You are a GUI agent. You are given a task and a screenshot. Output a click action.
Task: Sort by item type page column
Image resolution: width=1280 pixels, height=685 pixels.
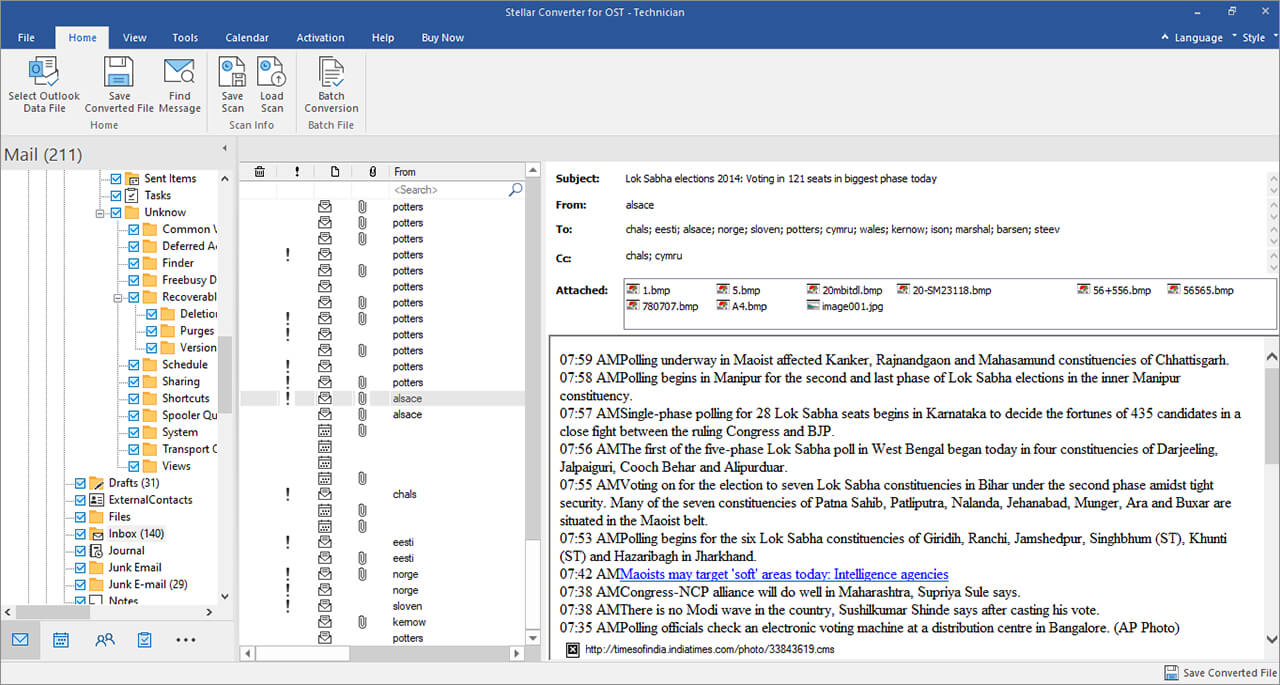click(x=334, y=172)
